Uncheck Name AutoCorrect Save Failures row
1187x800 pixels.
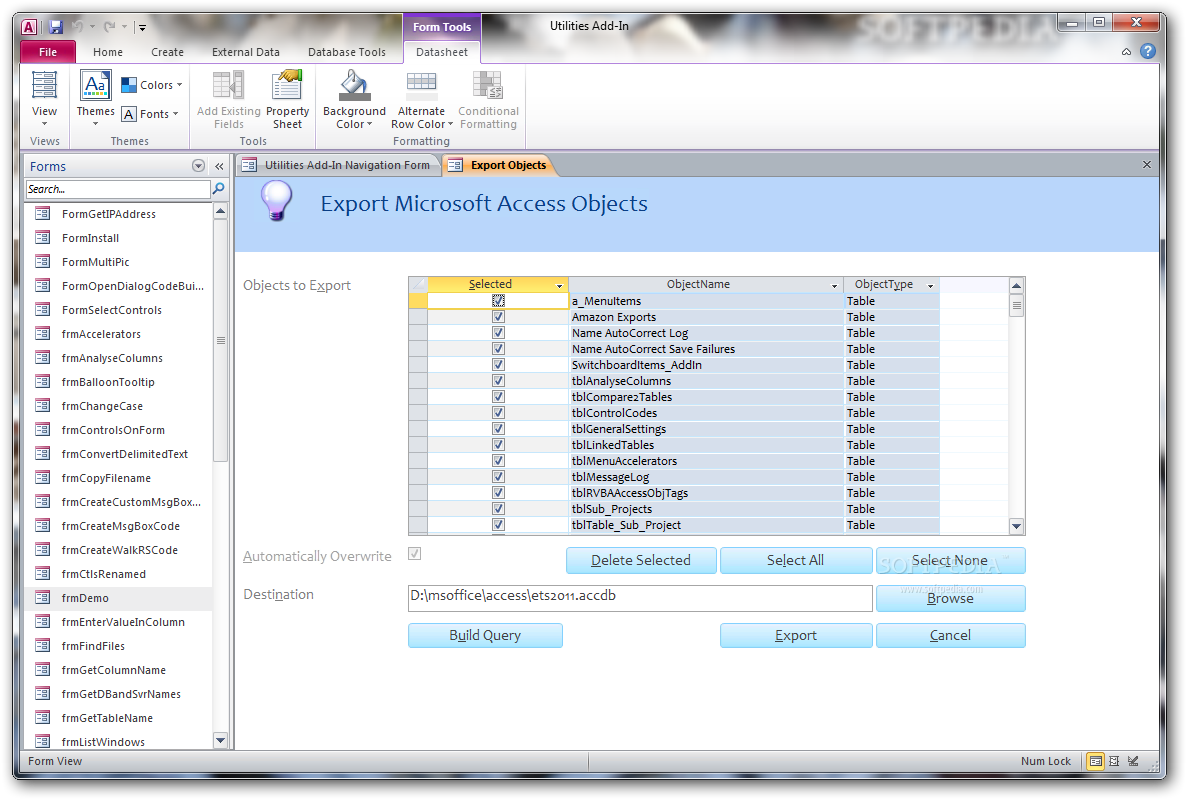[x=498, y=349]
